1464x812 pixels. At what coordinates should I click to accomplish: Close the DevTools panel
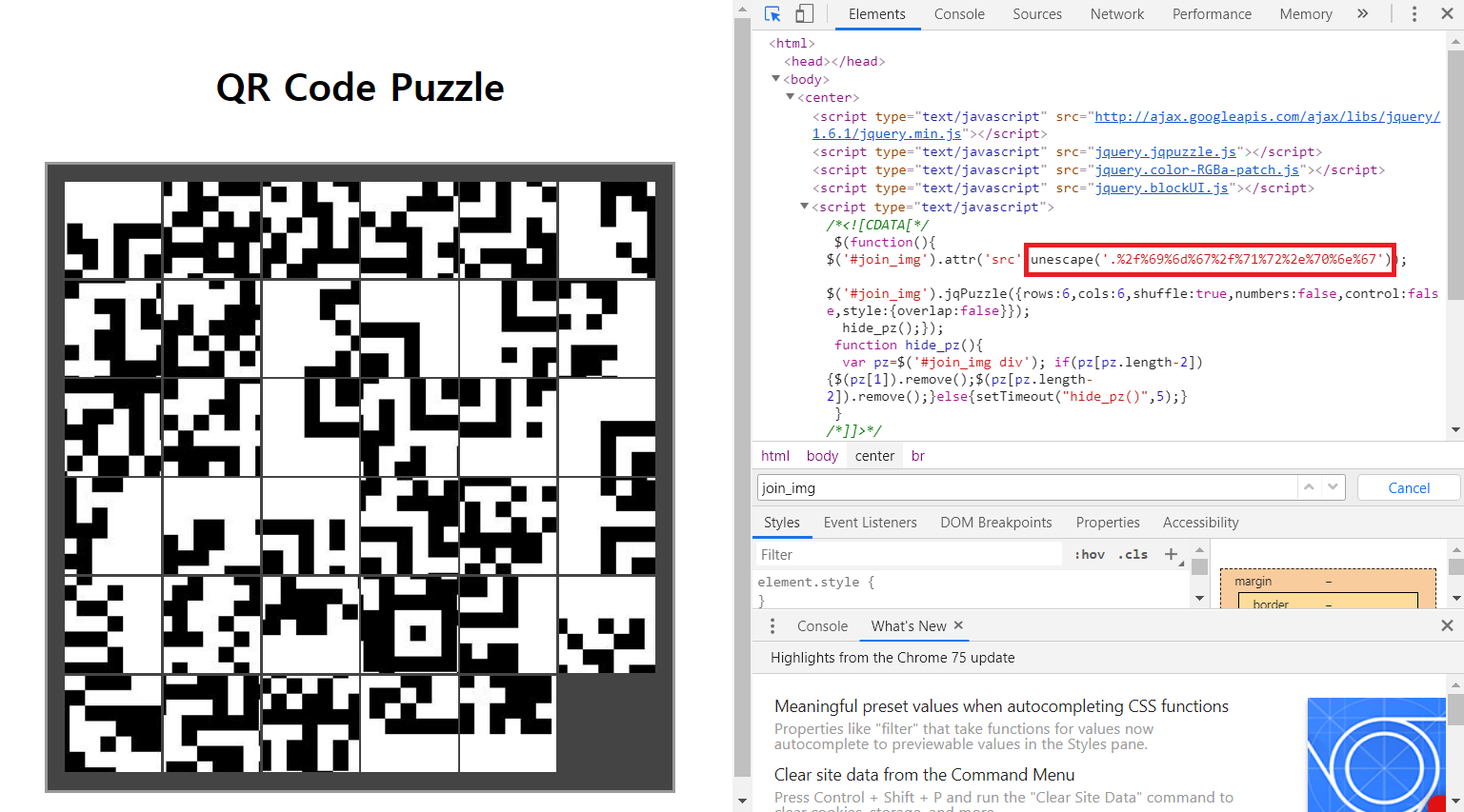point(1445,14)
